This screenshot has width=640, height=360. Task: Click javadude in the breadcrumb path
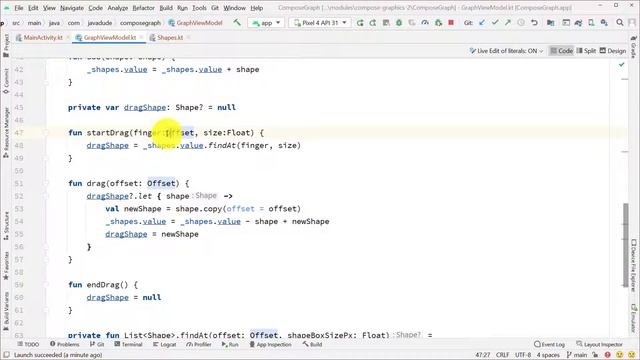pyautogui.click(x=100, y=23)
